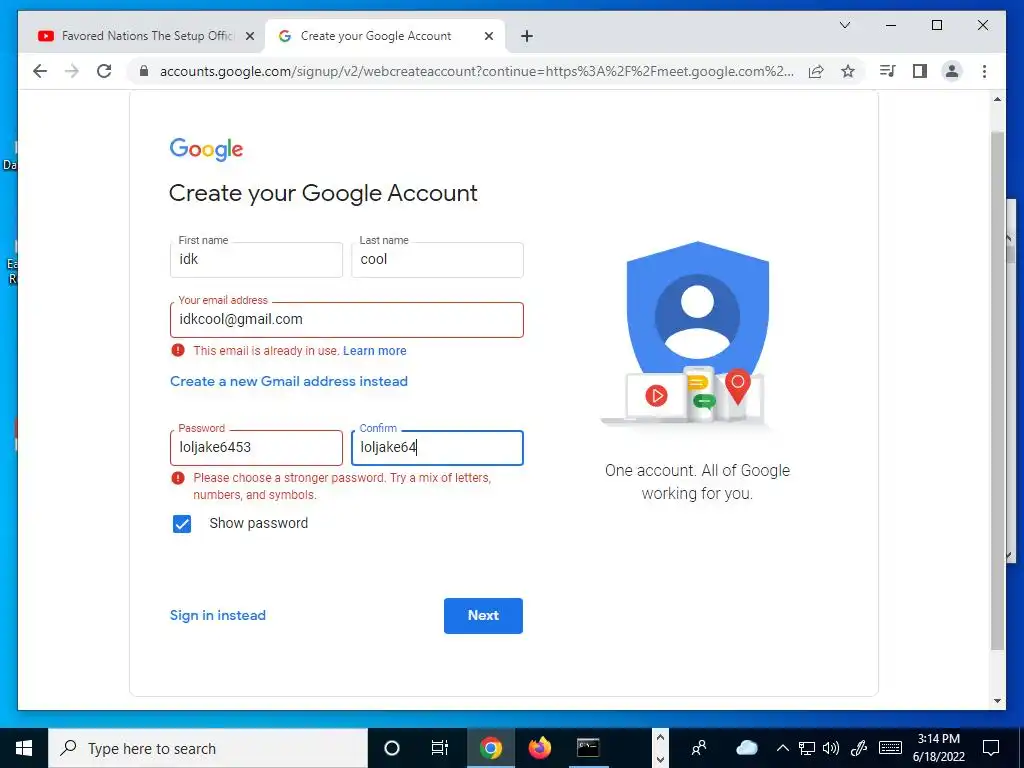Click Create a new Gmail address instead
This screenshot has width=1024, height=768.
[x=289, y=381]
